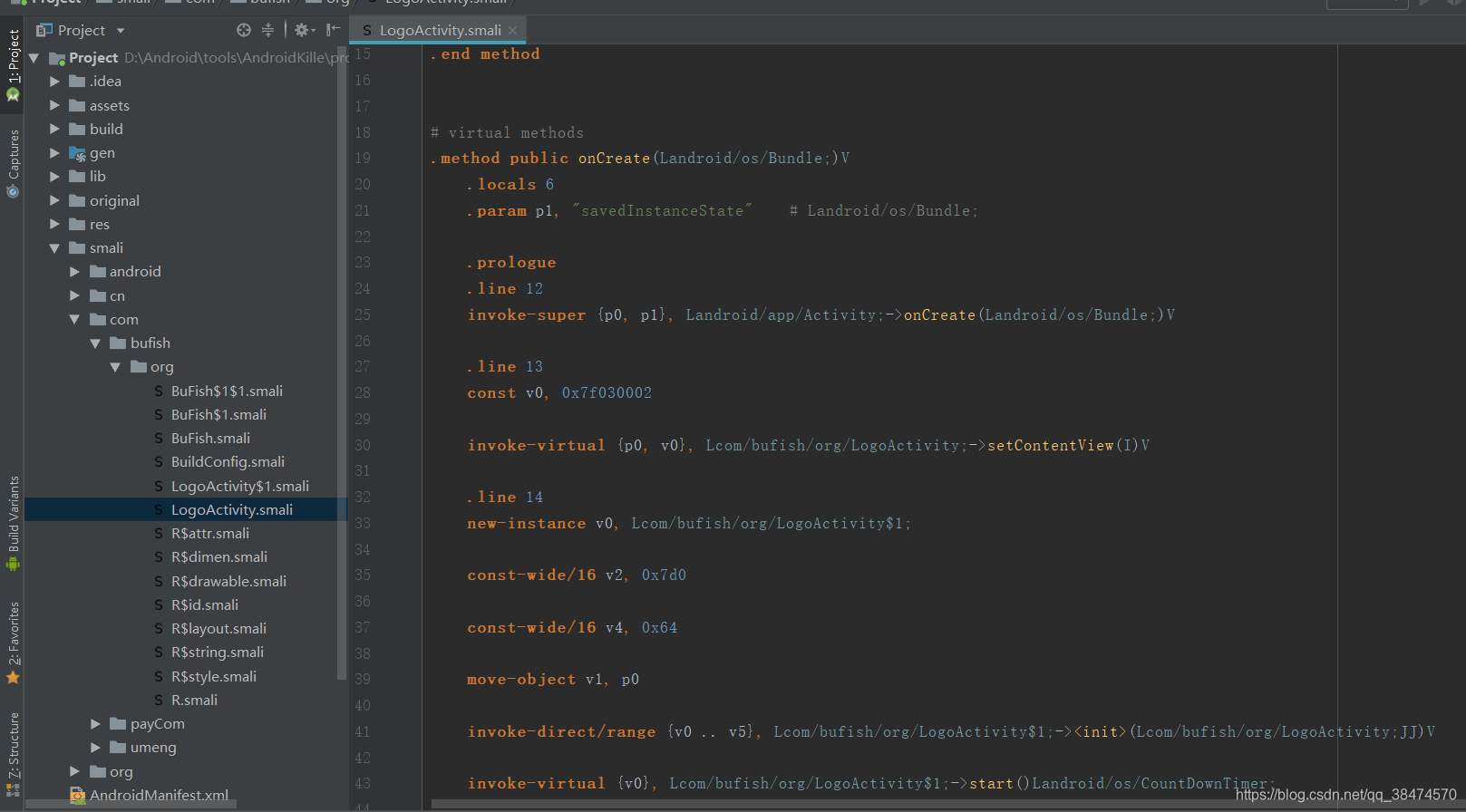Viewport: 1466px width, 812px height.
Task: Click line number 19 in gutter
Action: 363,158
